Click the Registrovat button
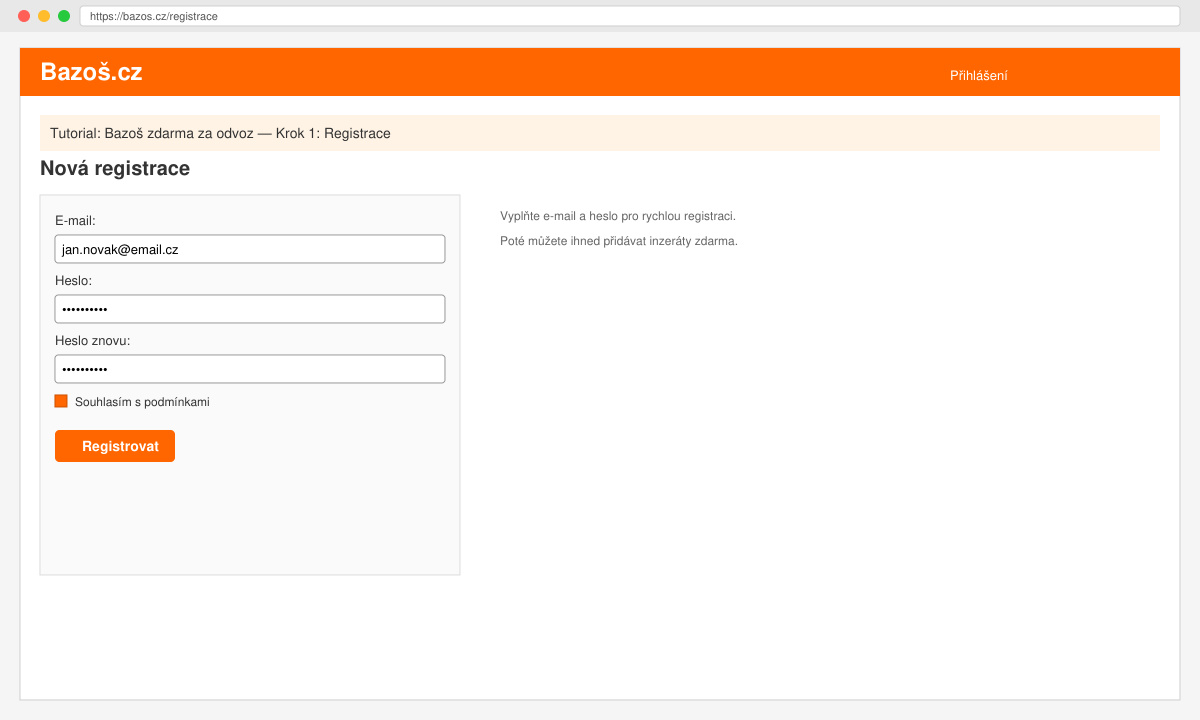The height and width of the screenshot is (720, 1200). [115, 446]
